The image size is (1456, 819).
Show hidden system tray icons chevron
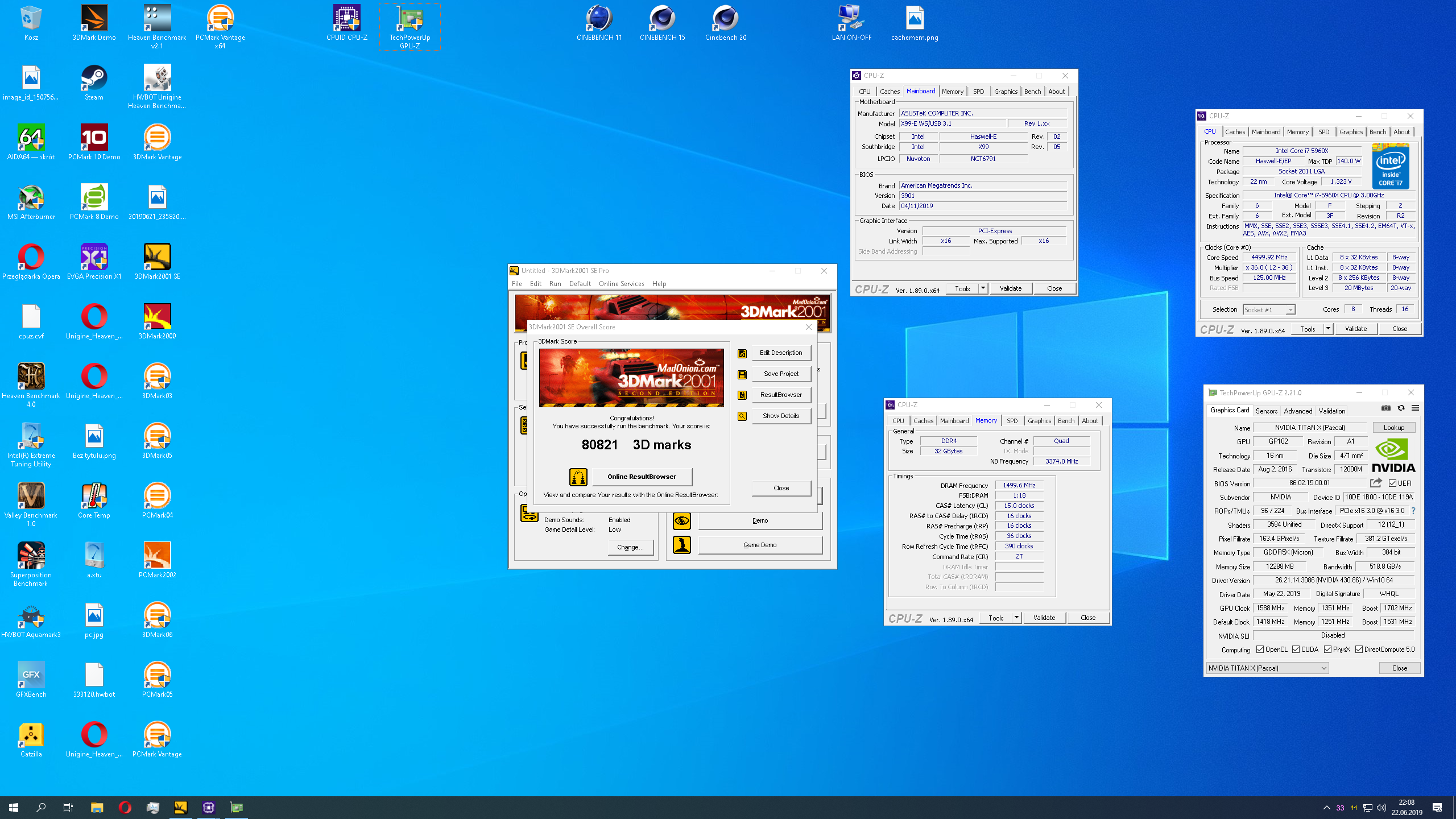click(1327, 808)
